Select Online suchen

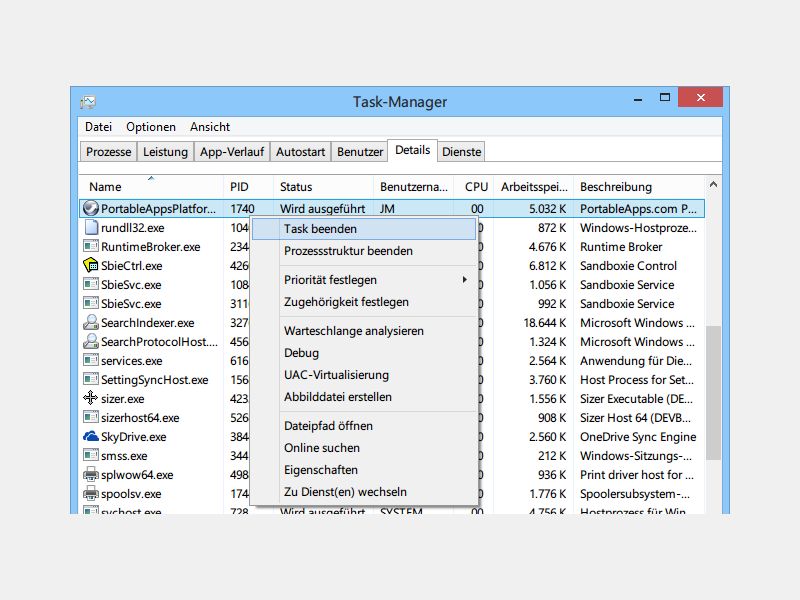[364, 448]
